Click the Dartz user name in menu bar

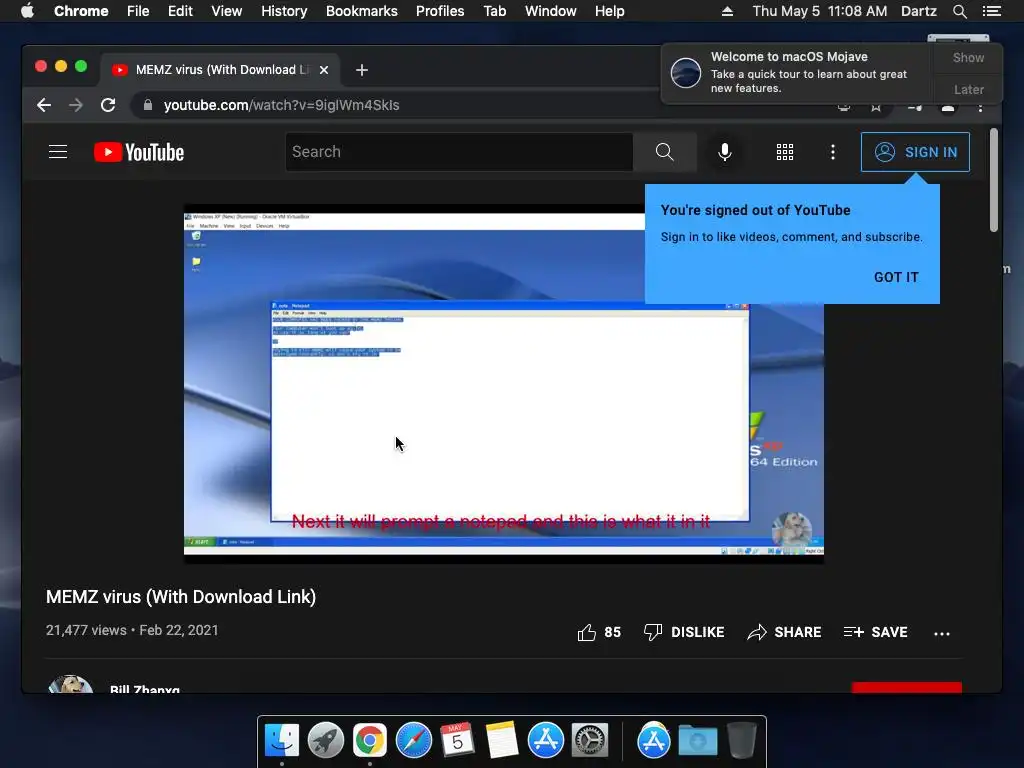(919, 11)
